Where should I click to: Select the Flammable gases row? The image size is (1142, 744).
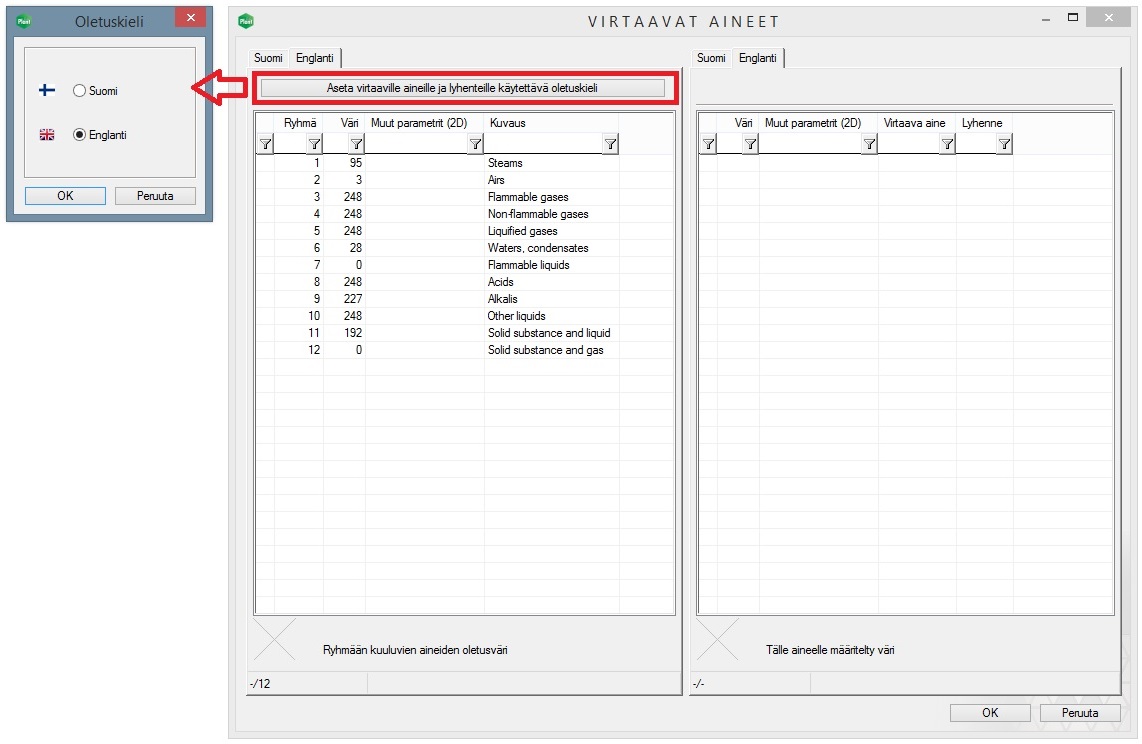[528, 197]
